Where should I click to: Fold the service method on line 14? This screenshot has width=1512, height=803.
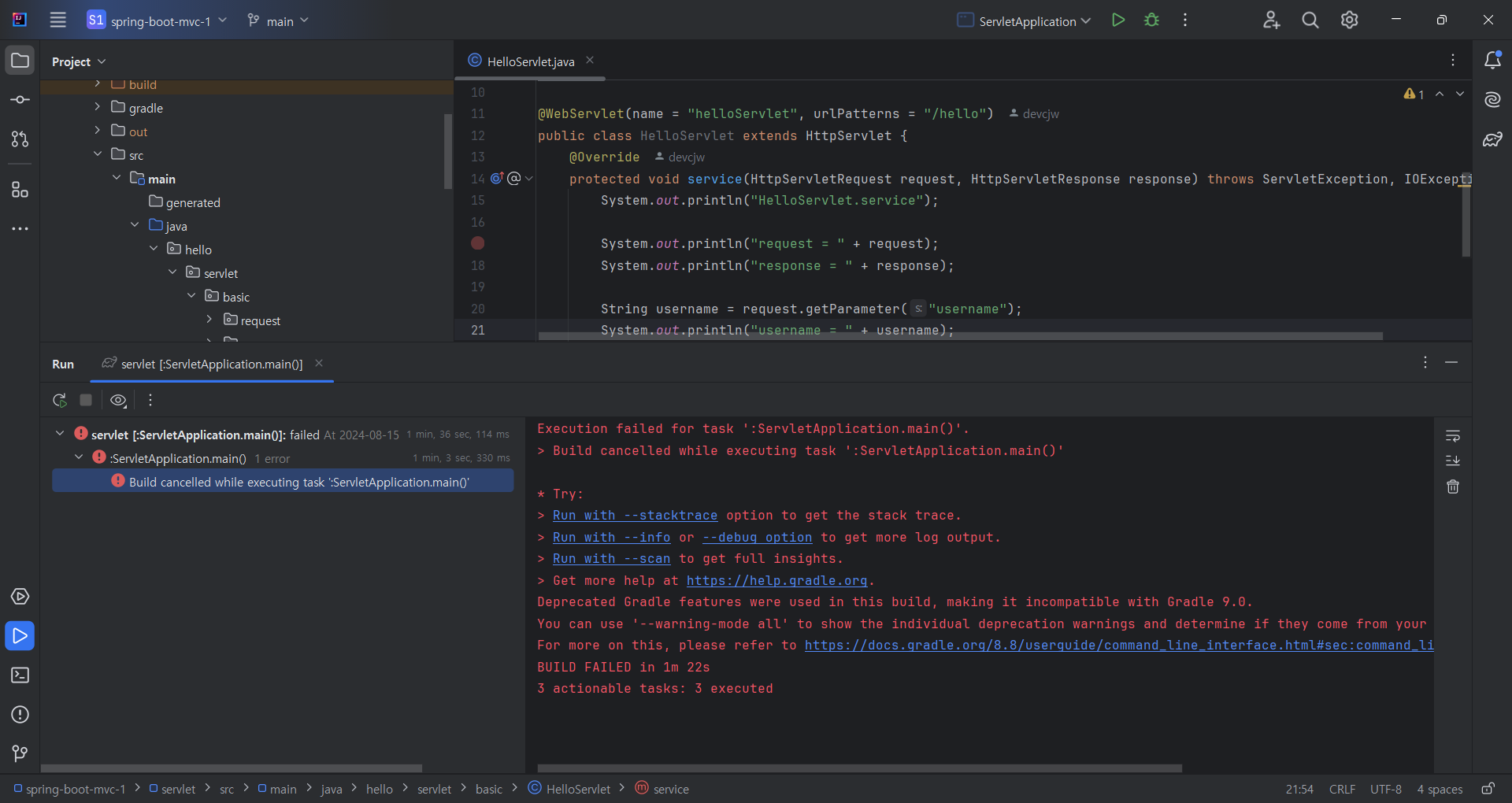coord(529,179)
